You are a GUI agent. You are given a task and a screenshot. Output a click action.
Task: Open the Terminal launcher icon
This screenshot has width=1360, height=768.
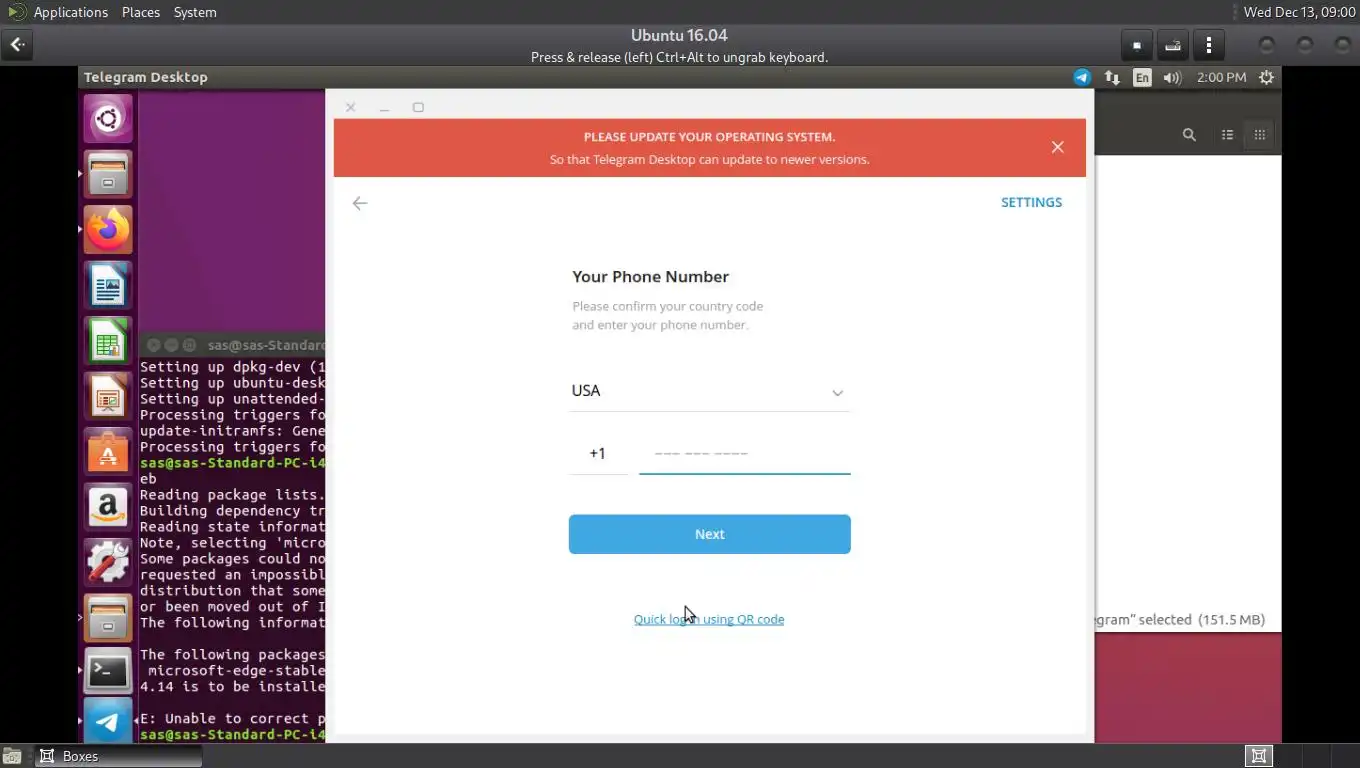[108, 672]
